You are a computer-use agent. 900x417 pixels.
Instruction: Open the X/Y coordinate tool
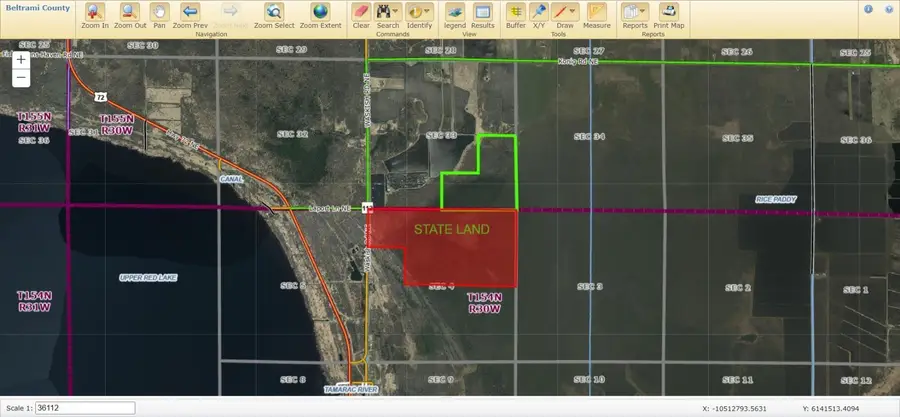[539, 14]
